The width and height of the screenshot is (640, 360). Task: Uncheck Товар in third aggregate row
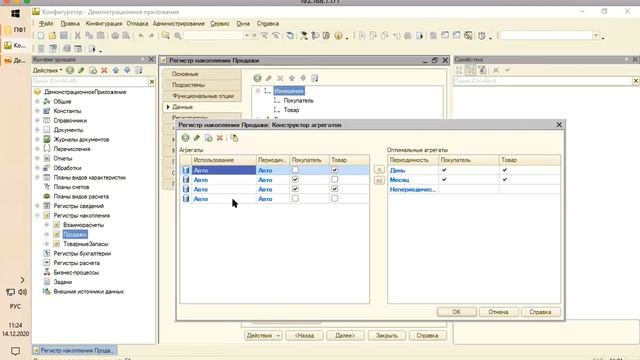(335, 189)
